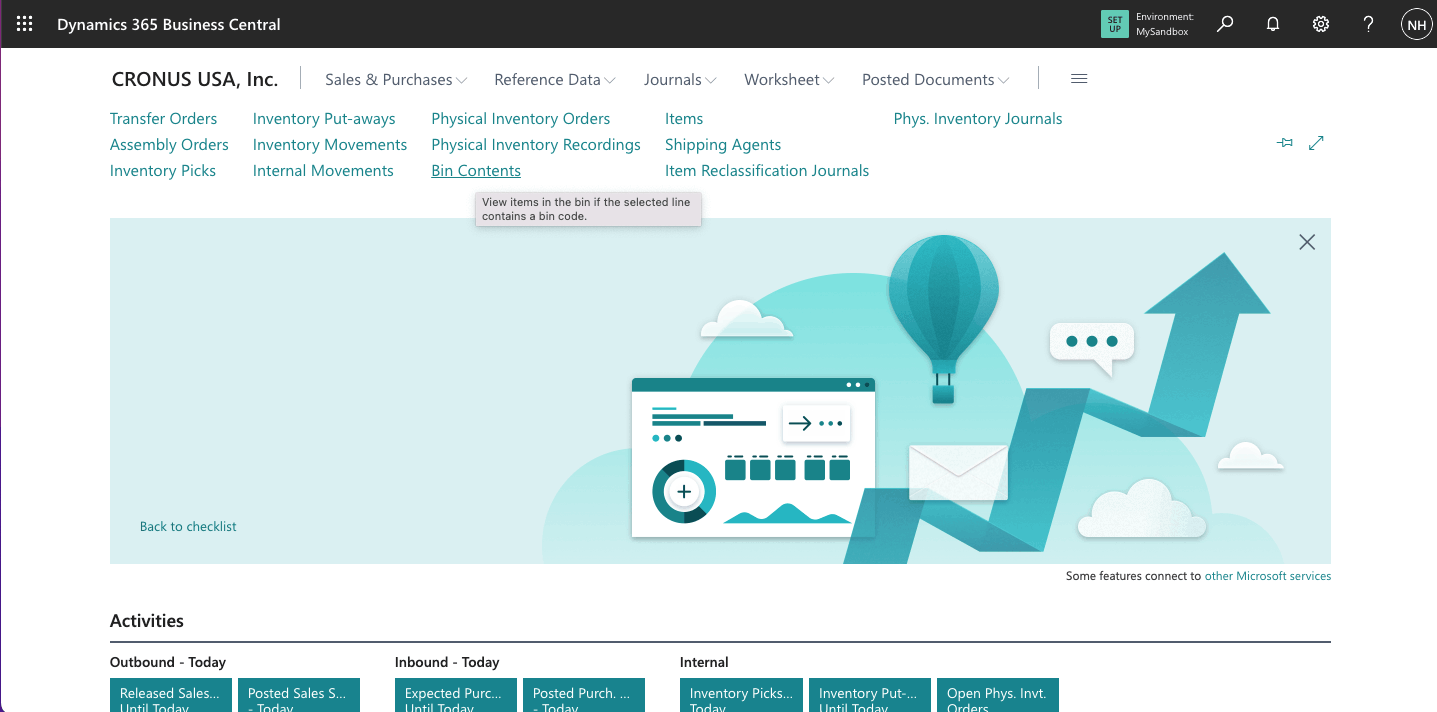The width and height of the screenshot is (1437, 712).
Task: Open the help question mark icon
Action: 1369,24
